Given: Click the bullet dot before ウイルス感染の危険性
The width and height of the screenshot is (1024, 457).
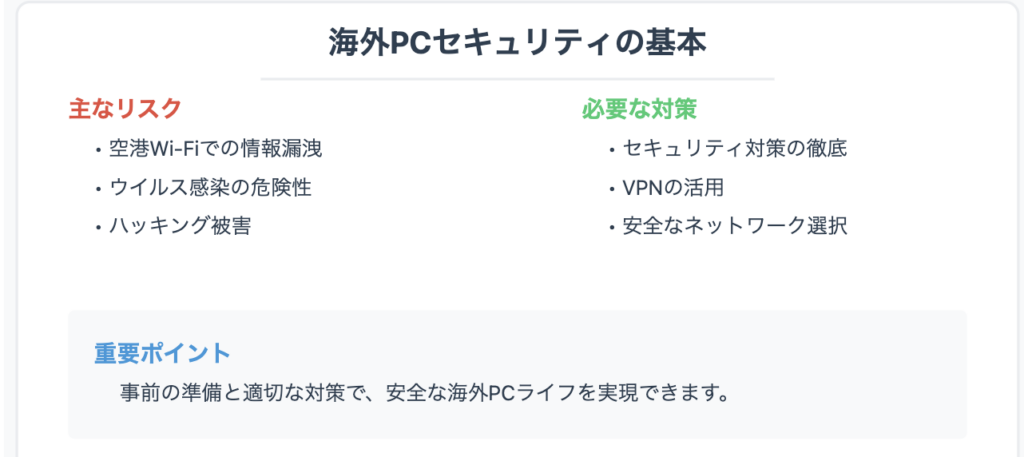Looking at the screenshot, I should pos(98,190).
